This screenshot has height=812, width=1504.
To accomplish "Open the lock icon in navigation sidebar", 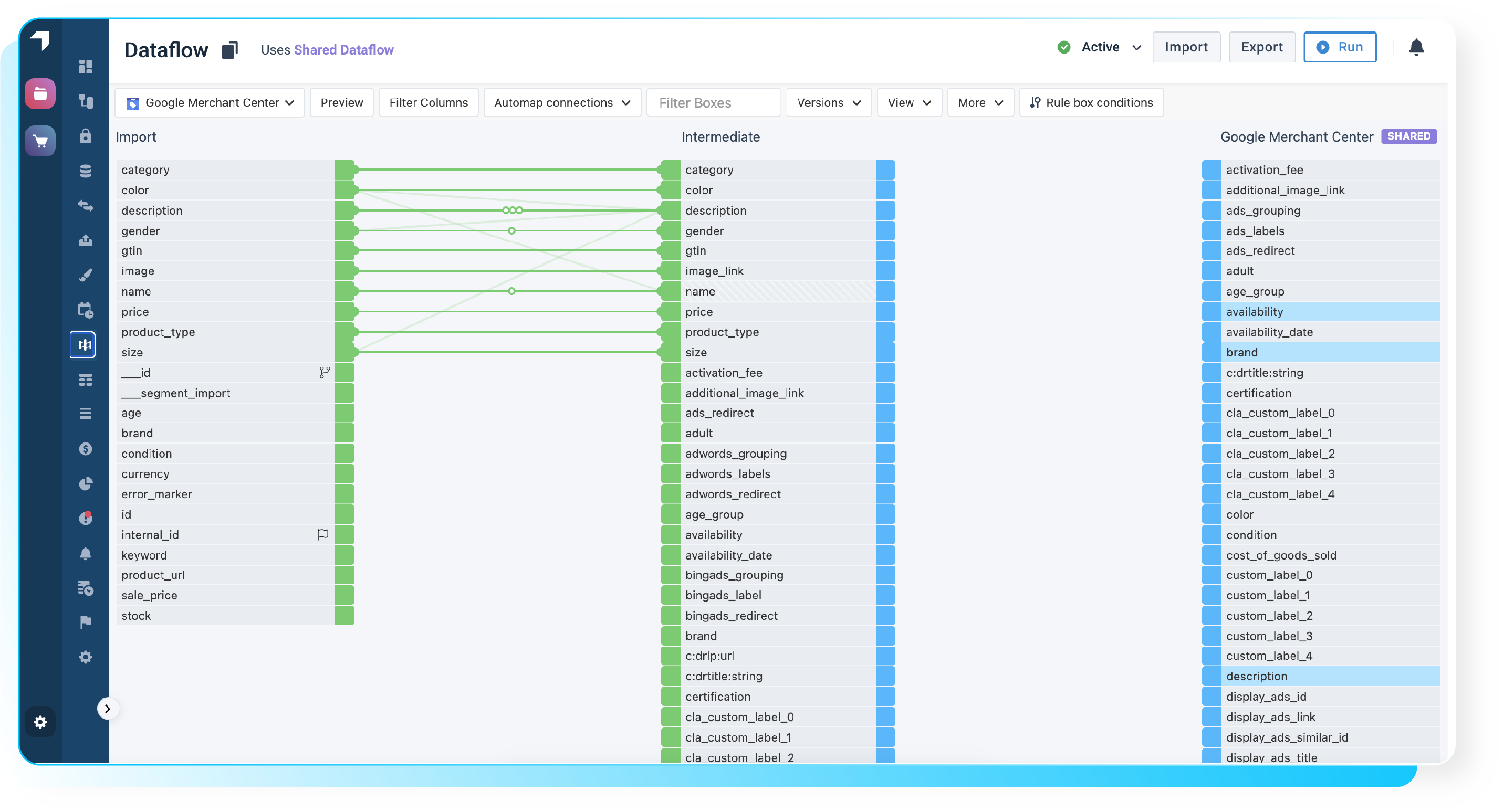I will 85,136.
